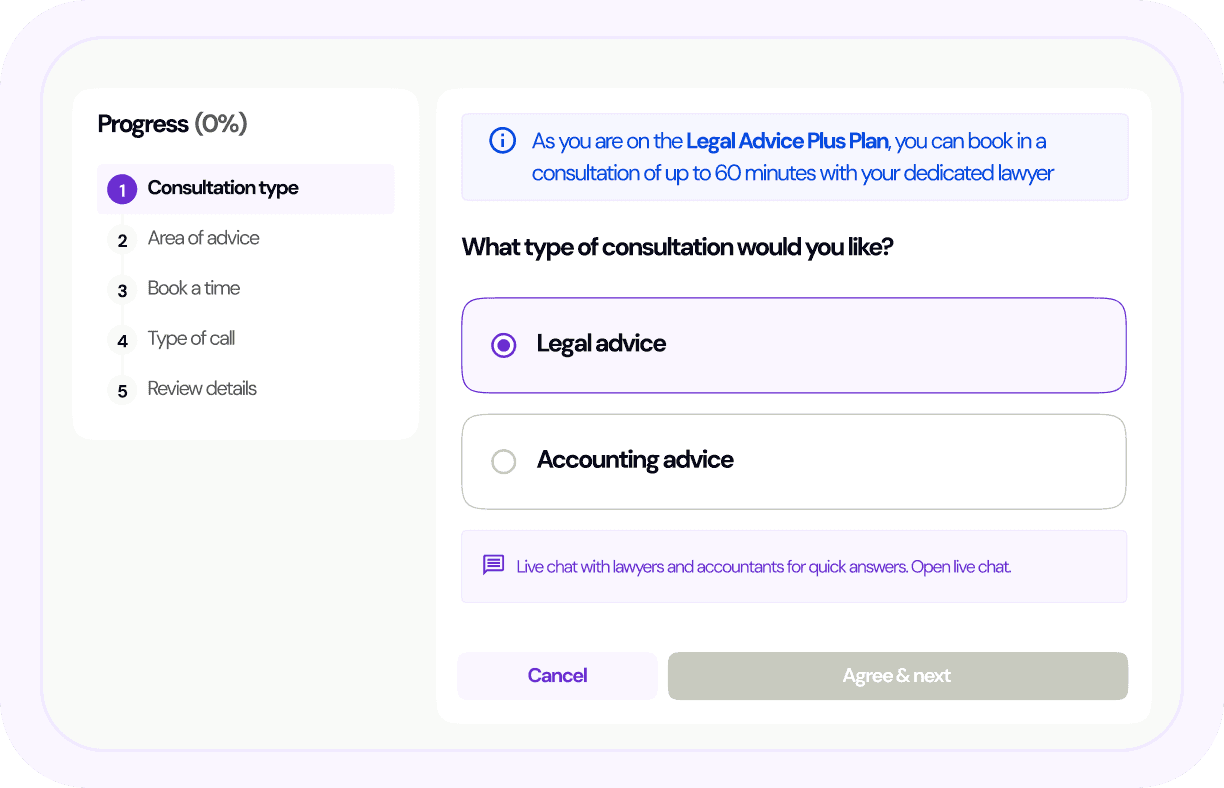Jump to Book a time step
This screenshot has height=788, width=1224.
coord(194,288)
